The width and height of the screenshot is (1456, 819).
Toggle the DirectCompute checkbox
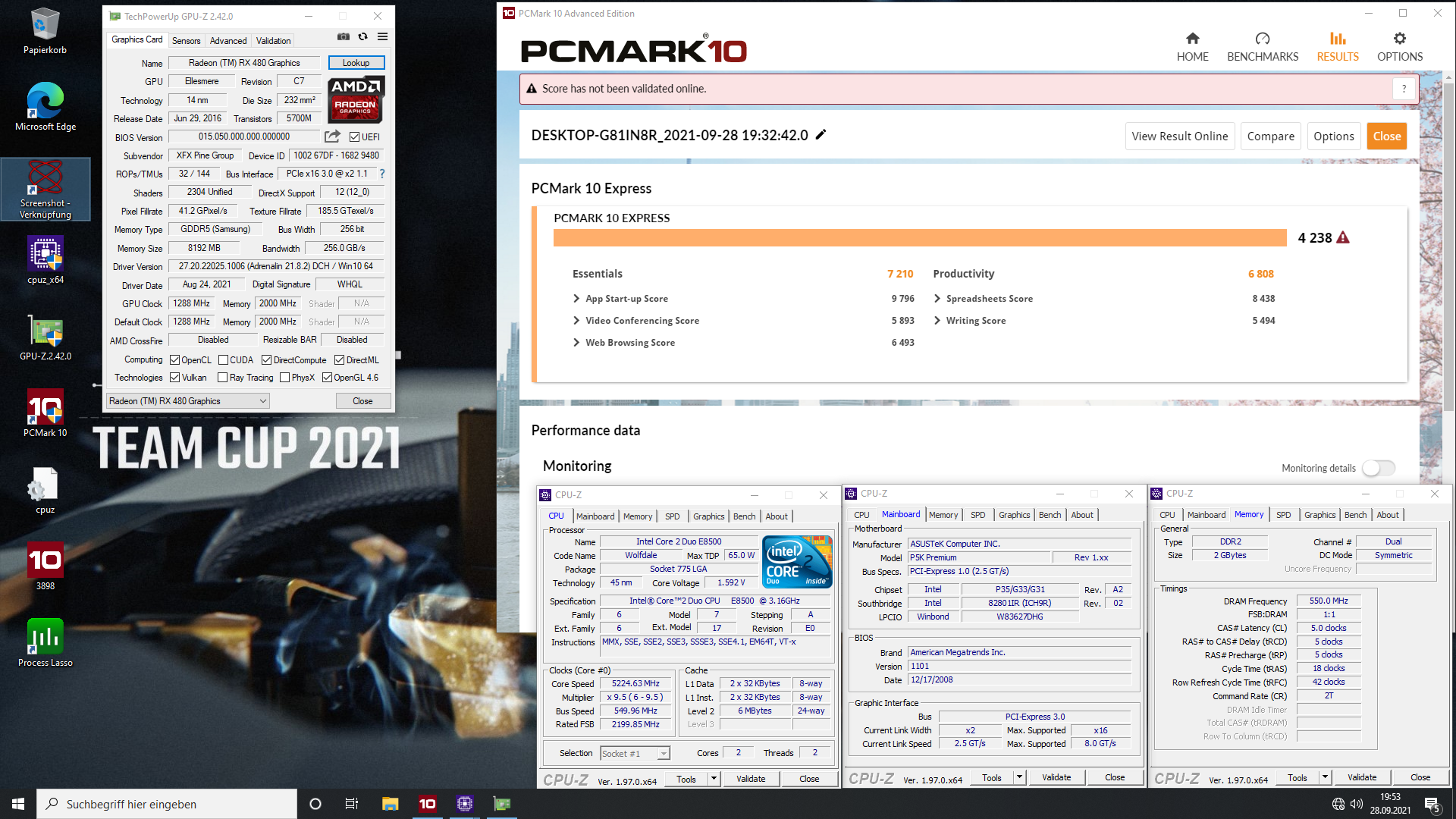pos(267,360)
